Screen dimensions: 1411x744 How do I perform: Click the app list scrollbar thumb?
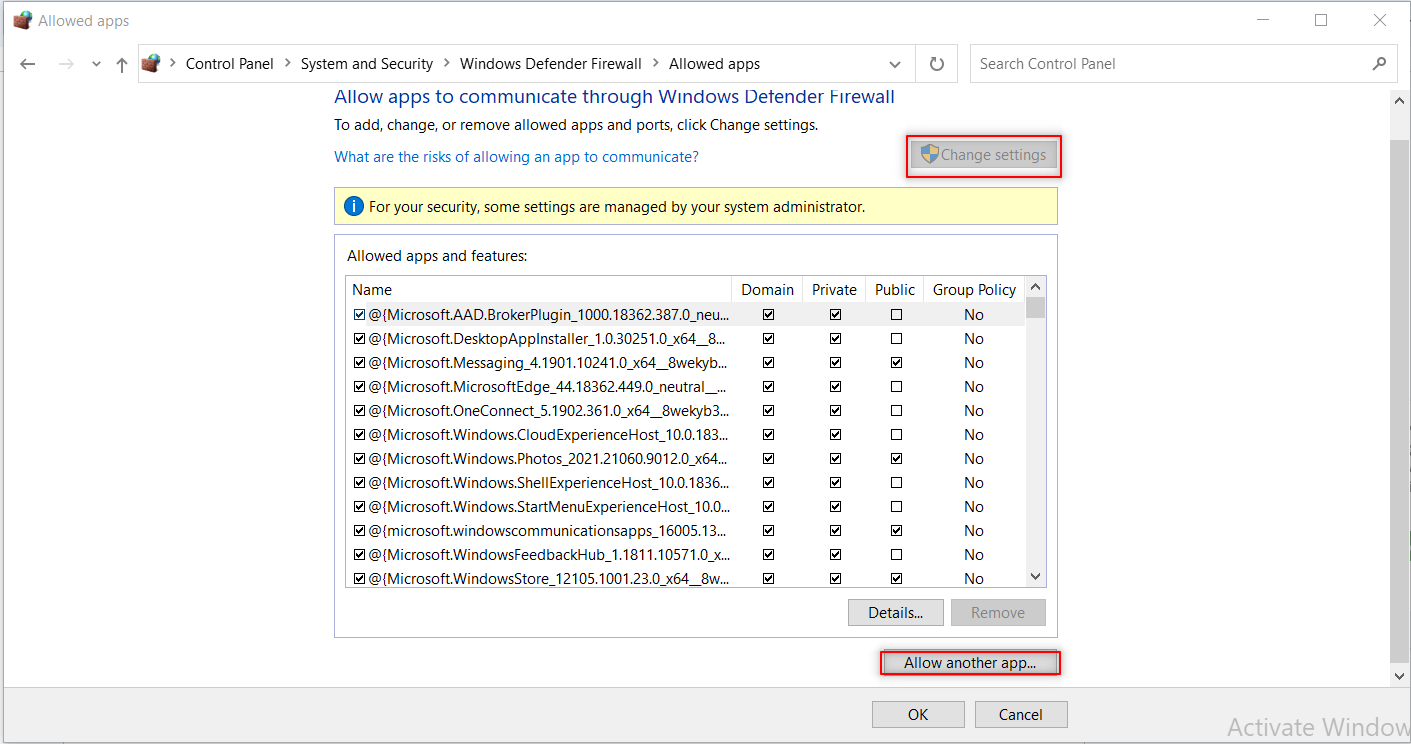coord(1035,307)
